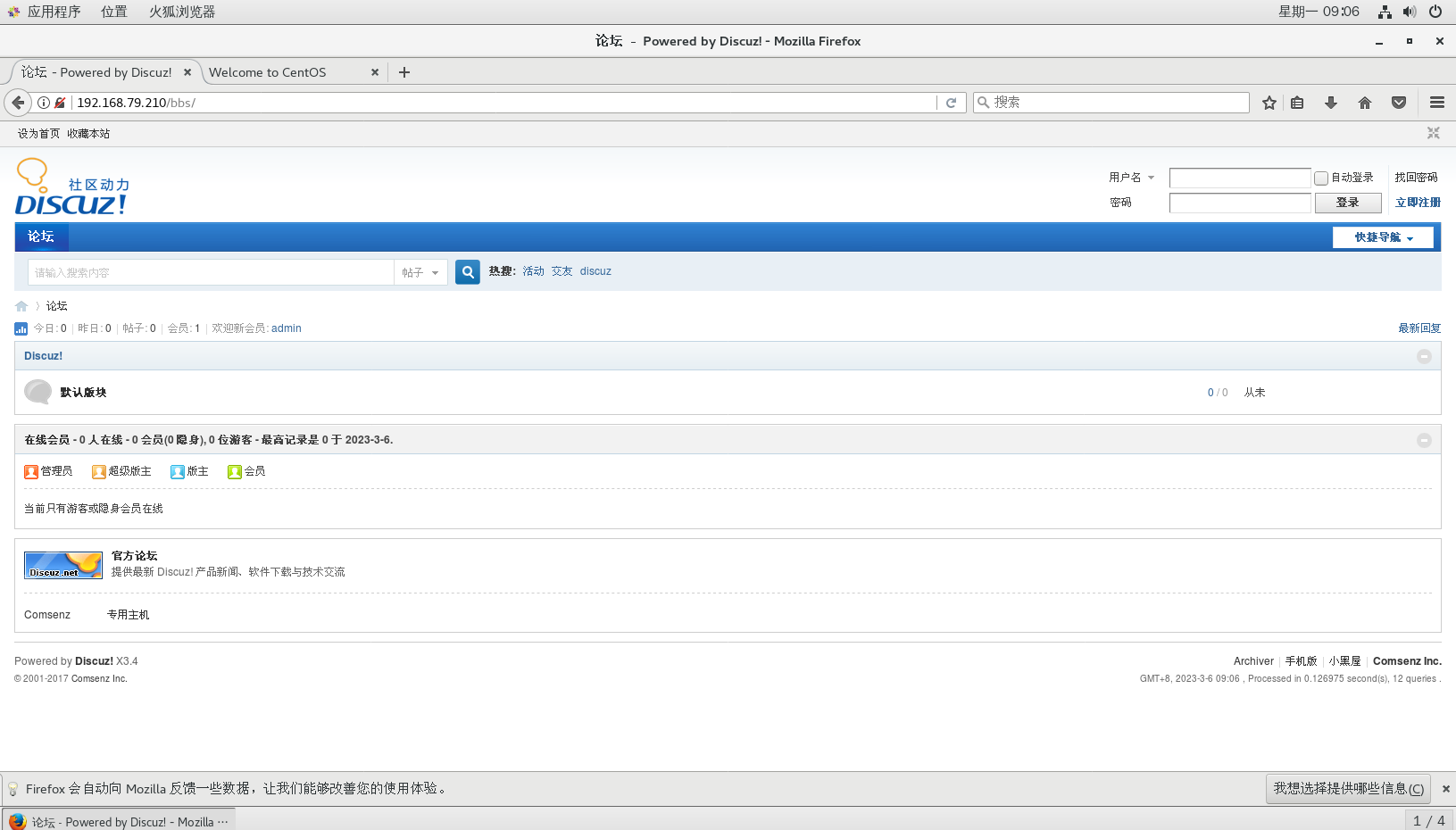Expand the 快捷导航 quick navigation menu
The width and height of the screenshot is (1456, 830).
pyautogui.click(x=1383, y=237)
